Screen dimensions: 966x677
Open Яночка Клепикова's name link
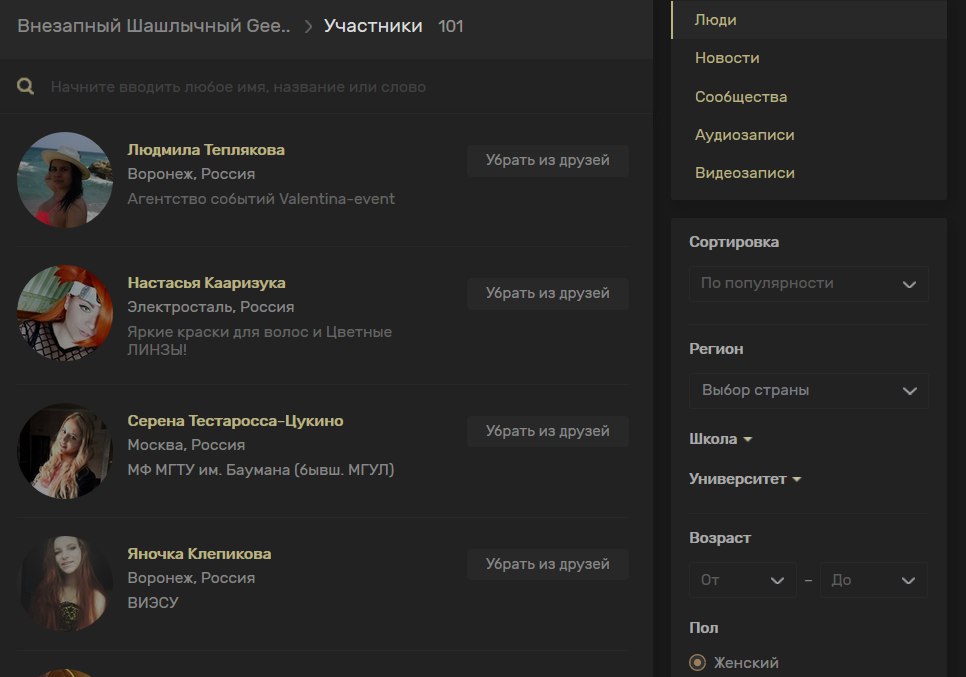click(x=199, y=554)
